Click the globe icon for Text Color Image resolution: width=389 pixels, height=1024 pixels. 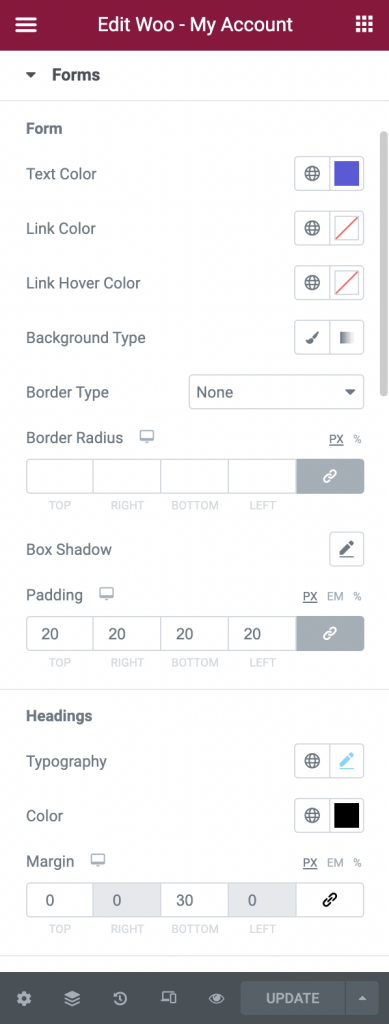[313, 174]
